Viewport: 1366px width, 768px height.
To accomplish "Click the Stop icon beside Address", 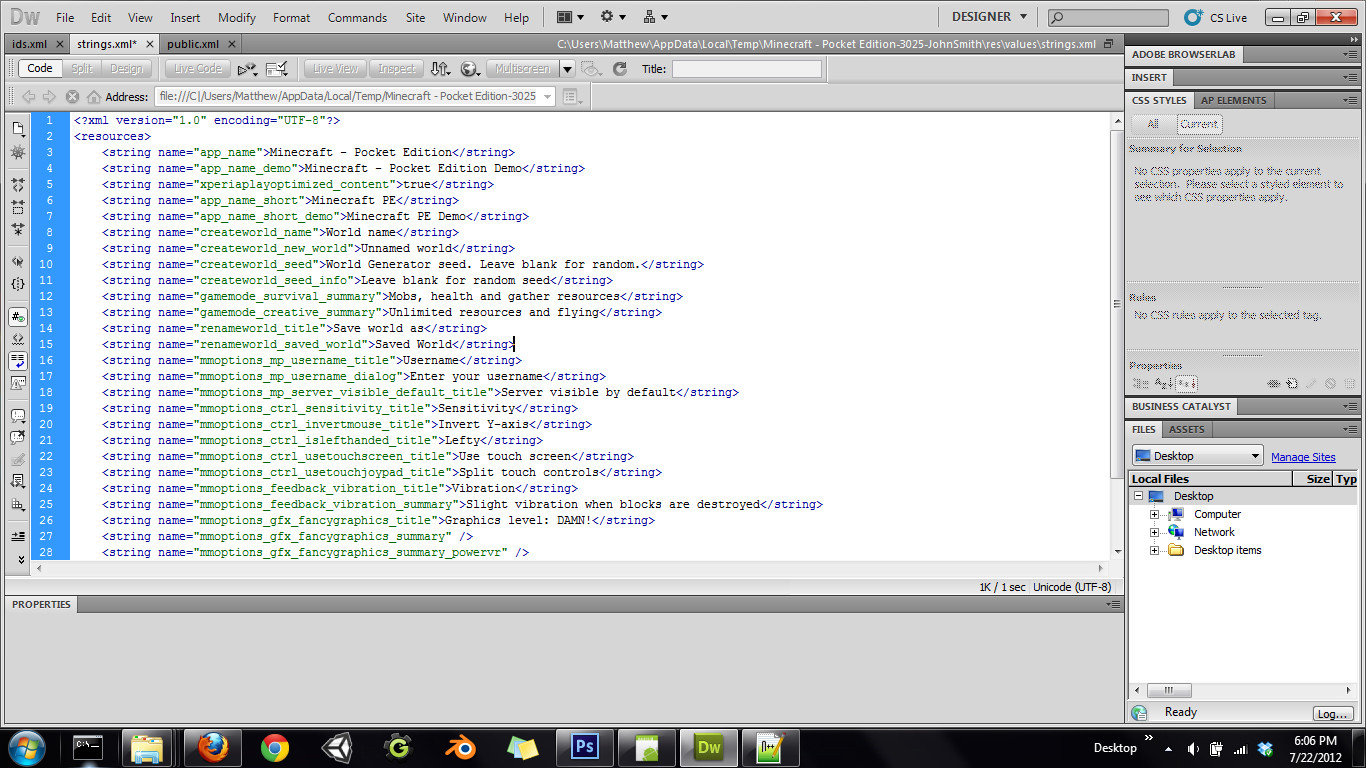I will 72,97.
